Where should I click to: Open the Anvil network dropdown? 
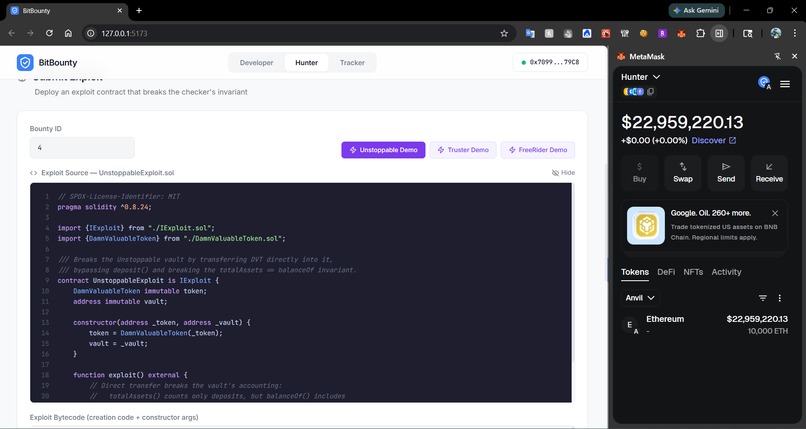coord(640,298)
